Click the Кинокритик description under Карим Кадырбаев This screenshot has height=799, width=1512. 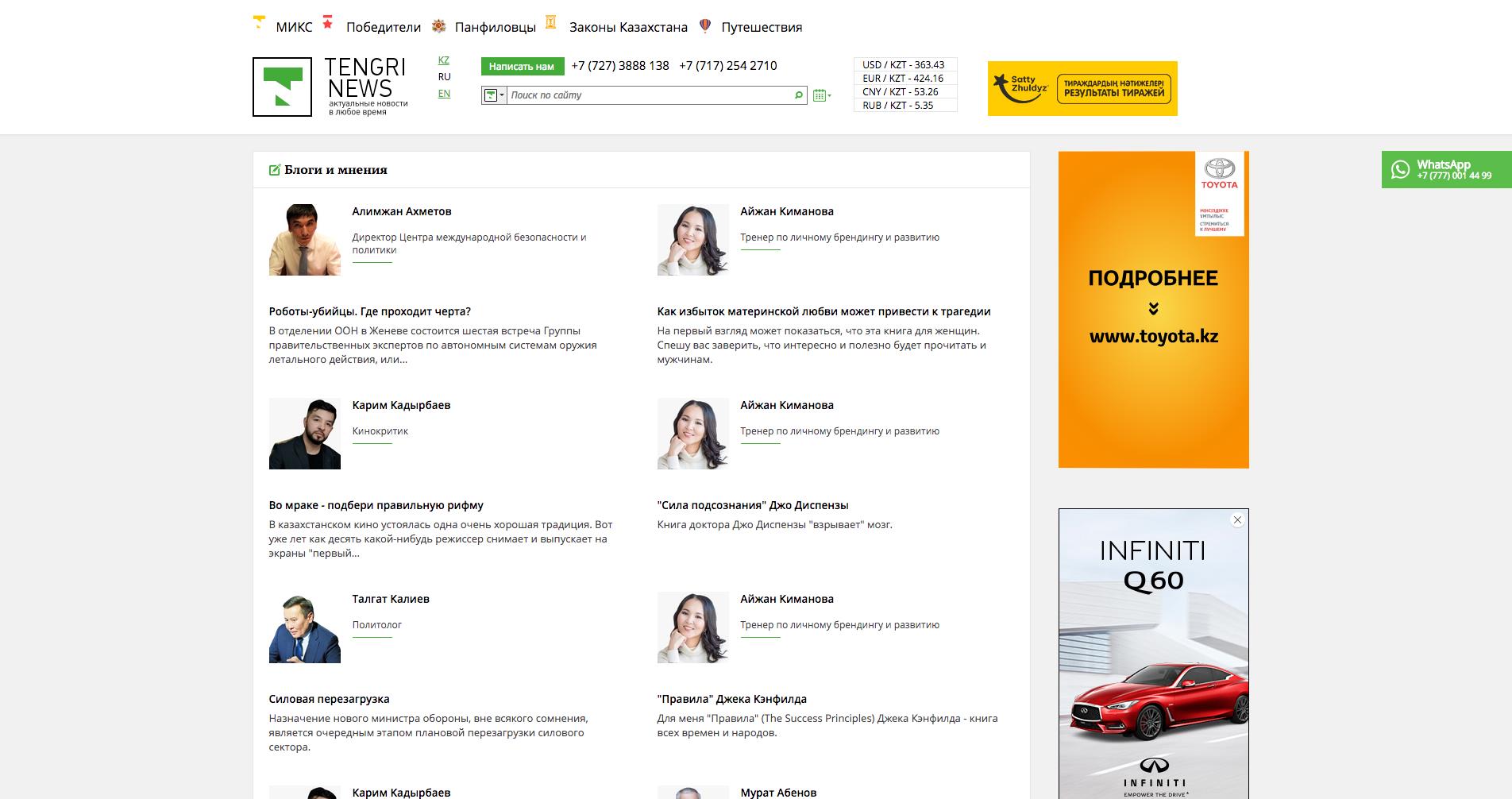pyautogui.click(x=380, y=431)
